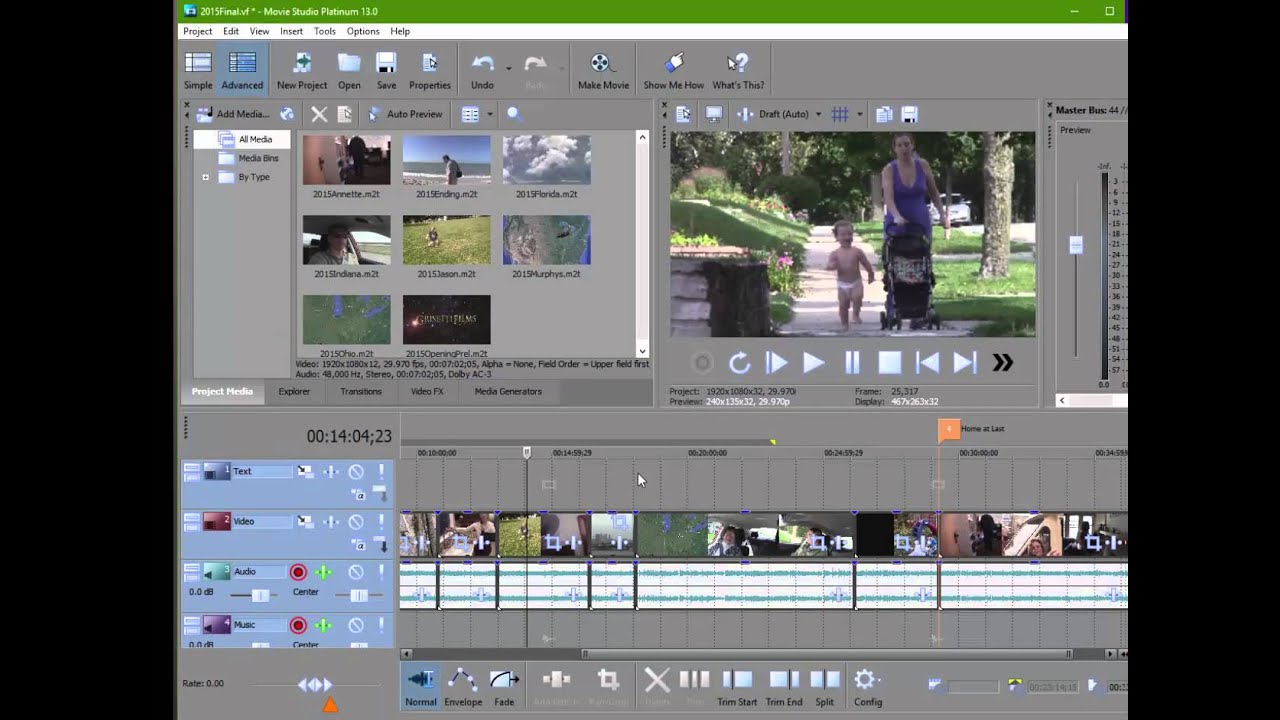Switch to Simple editing mode
This screenshot has width=1280, height=720.
point(198,70)
